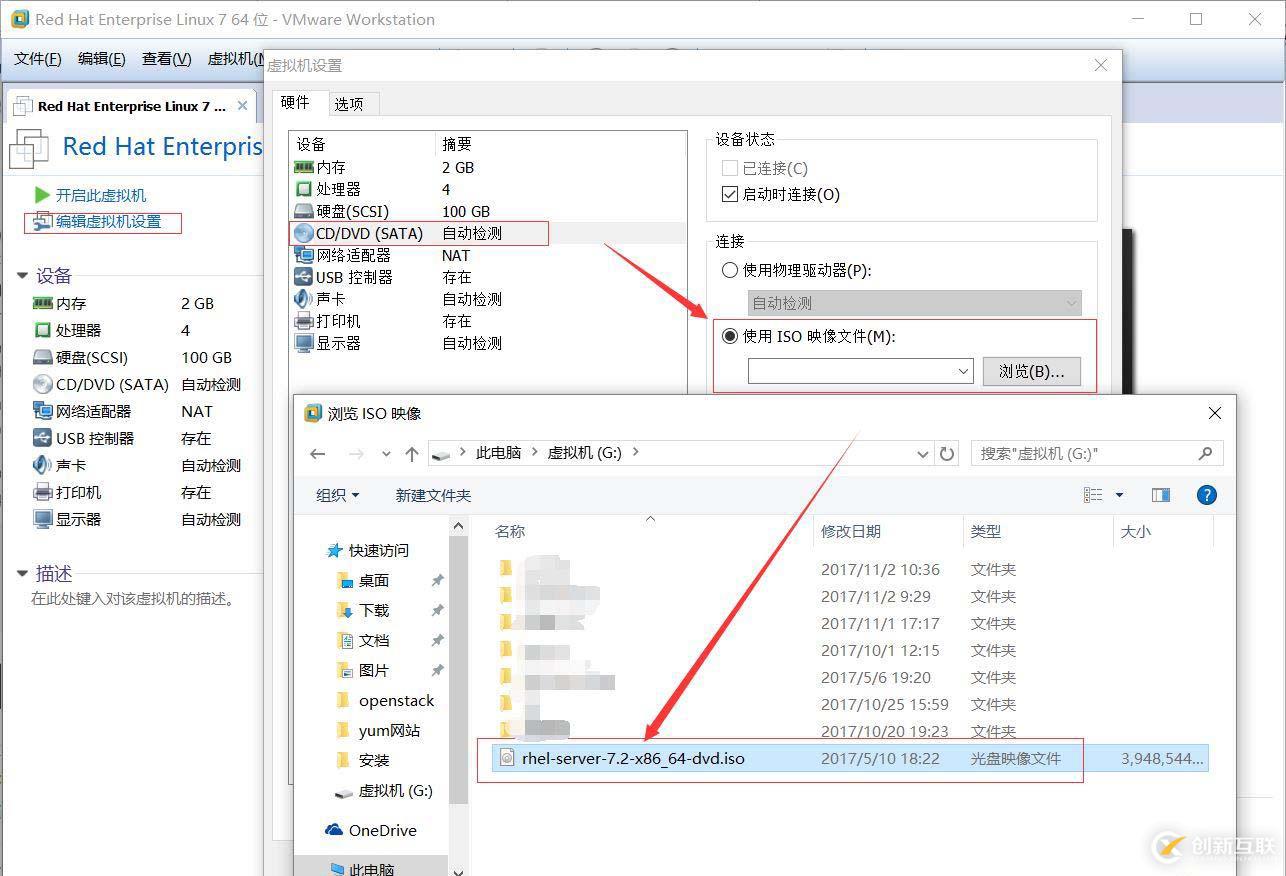Image resolution: width=1286 pixels, height=876 pixels.
Task: Click the view layout icon in browse dialog
Action: pos(1093,495)
